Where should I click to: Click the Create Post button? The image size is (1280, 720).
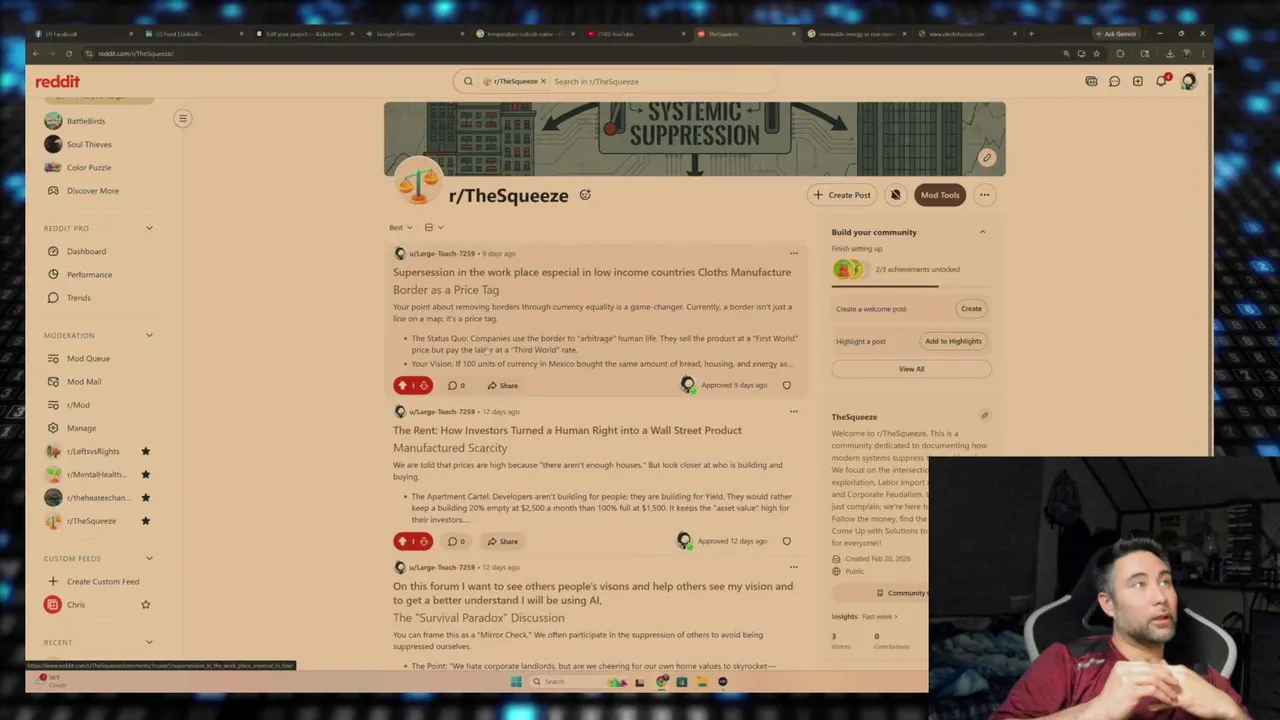tap(842, 195)
